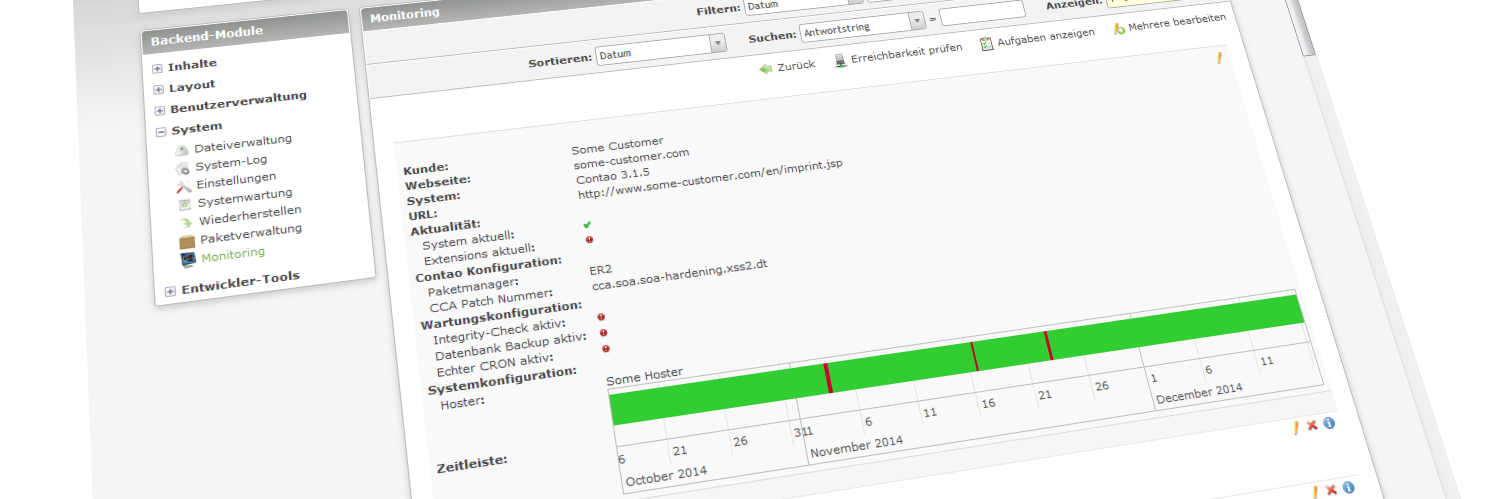Open Dateiverwaltung in the System menu
This screenshot has width=1499, height=499.
[243, 144]
